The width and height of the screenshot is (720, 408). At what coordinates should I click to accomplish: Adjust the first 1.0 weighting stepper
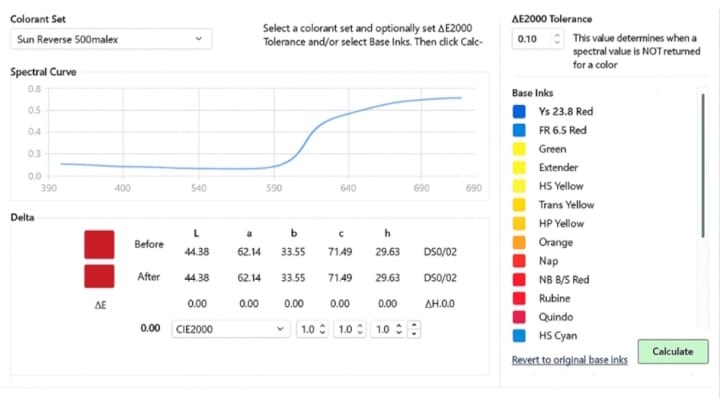(x=323, y=328)
